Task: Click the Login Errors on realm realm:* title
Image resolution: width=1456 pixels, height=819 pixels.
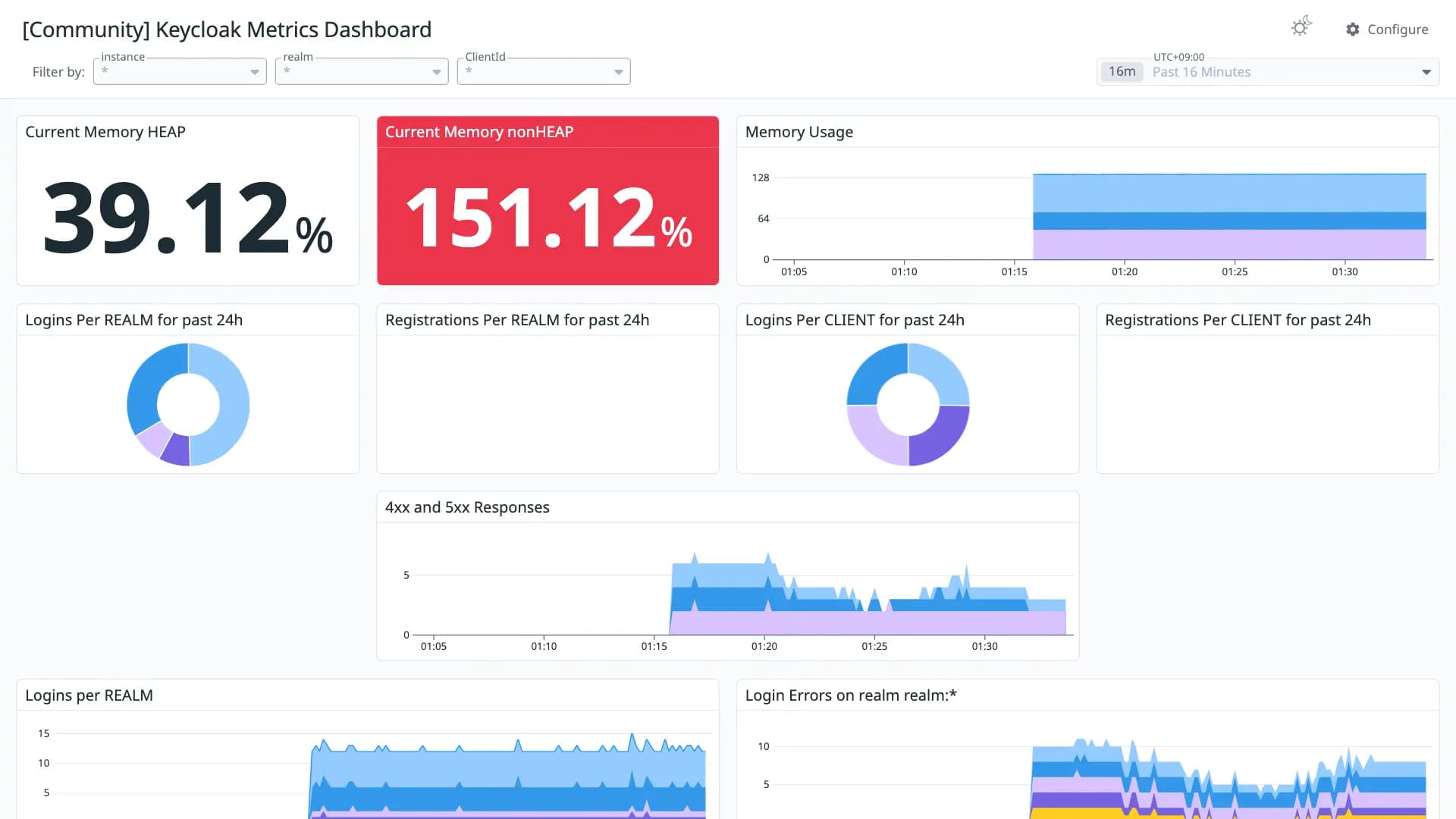Action: tap(851, 695)
